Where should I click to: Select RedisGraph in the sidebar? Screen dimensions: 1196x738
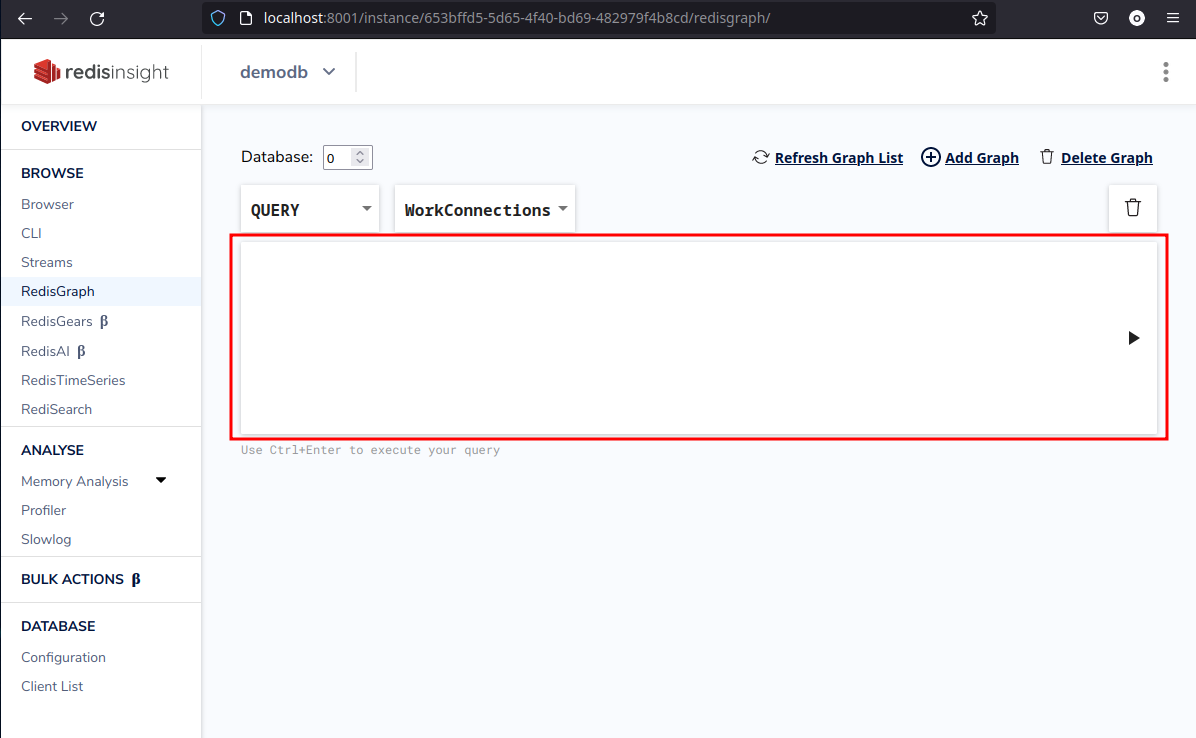click(58, 291)
